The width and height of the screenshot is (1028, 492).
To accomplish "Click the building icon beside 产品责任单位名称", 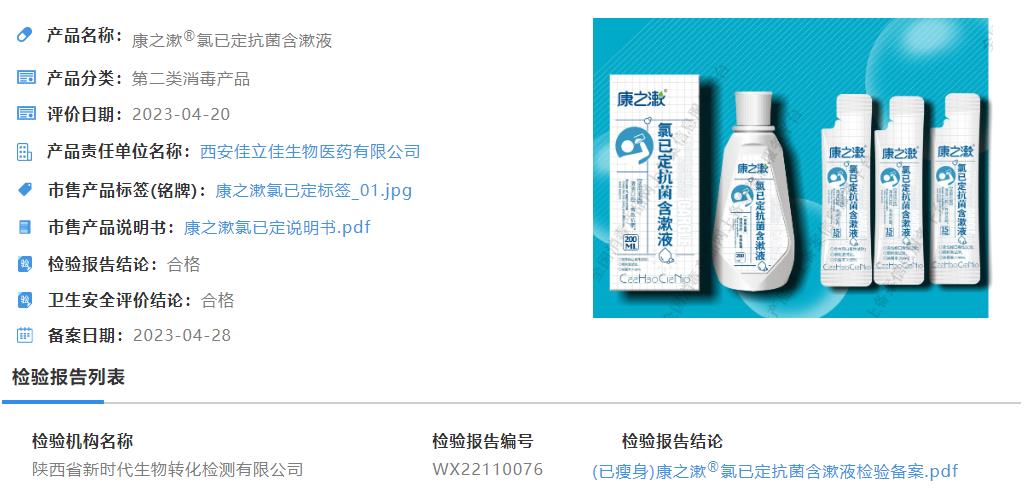I will [x=24, y=152].
